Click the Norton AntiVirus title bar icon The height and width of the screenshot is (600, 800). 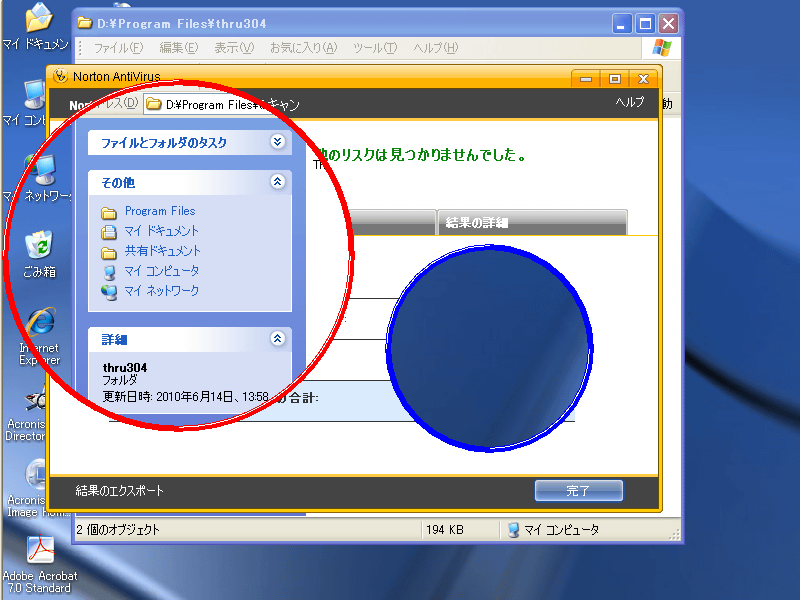click(x=61, y=77)
